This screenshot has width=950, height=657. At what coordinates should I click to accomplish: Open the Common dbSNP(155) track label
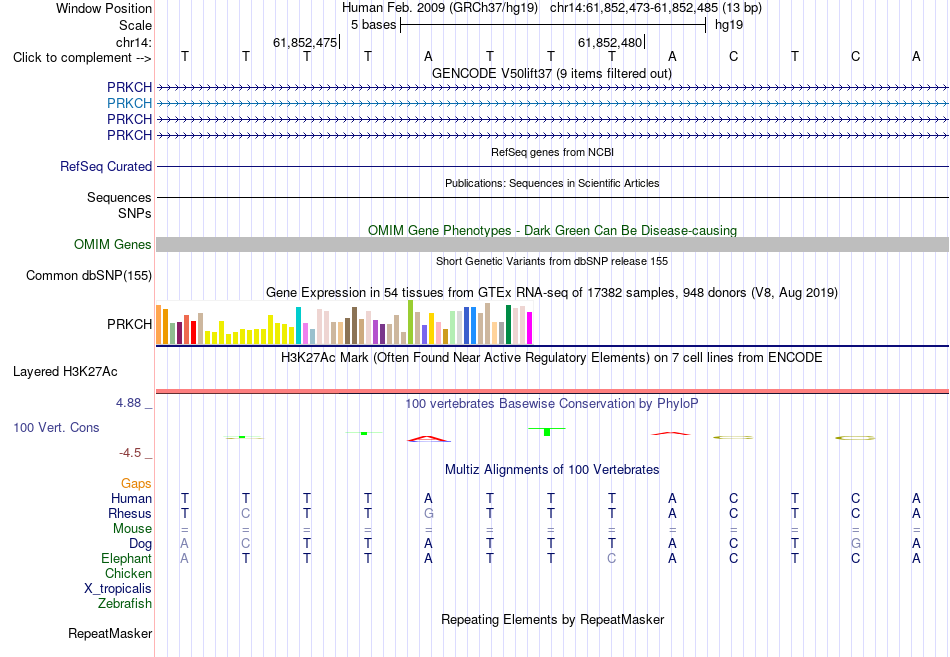click(x=89, y=275)
